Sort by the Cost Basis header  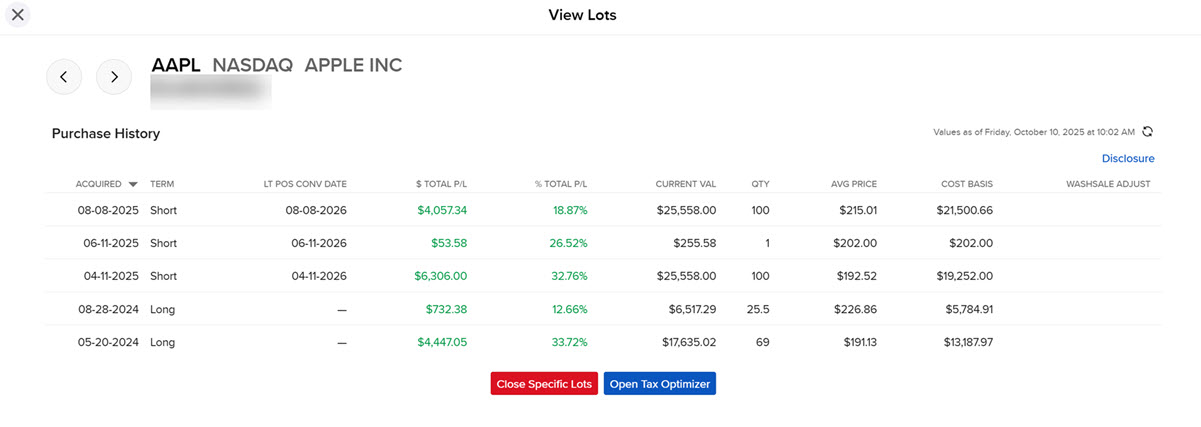click(x=966, y=184)
